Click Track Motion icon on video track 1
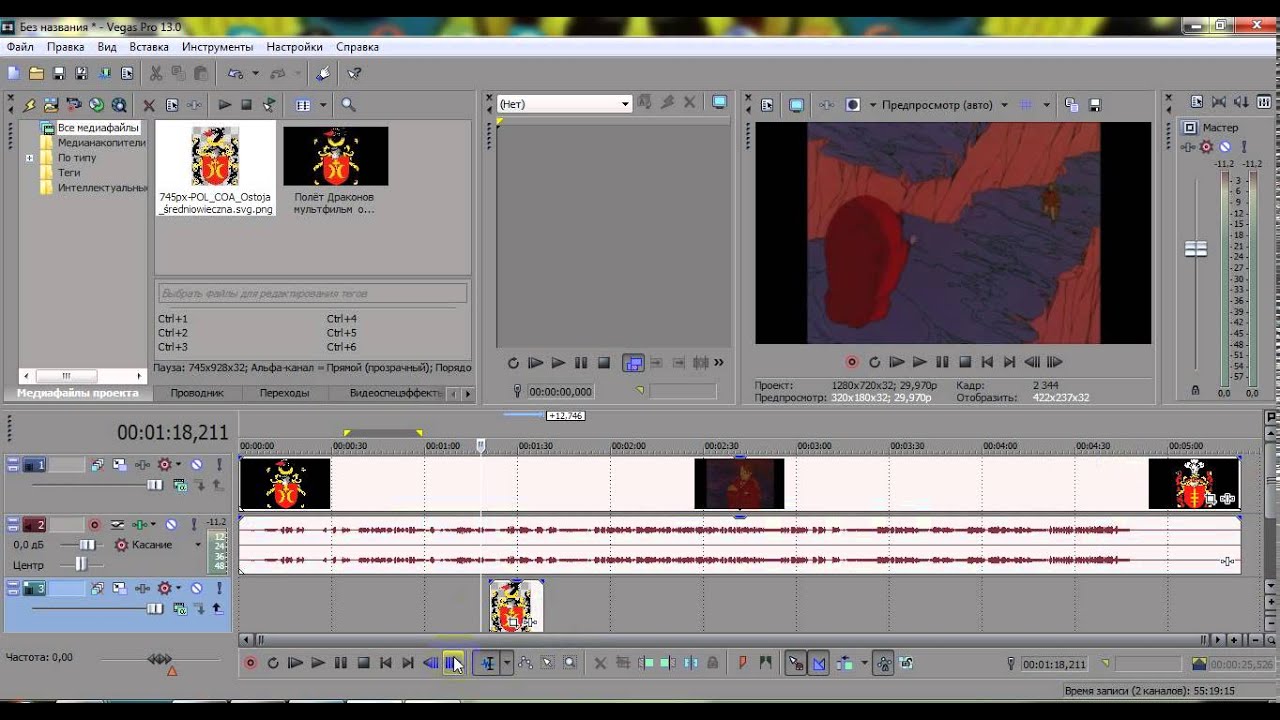Image resolution: width=1280 pixels, height=720 pixels. tap(120, 464)
